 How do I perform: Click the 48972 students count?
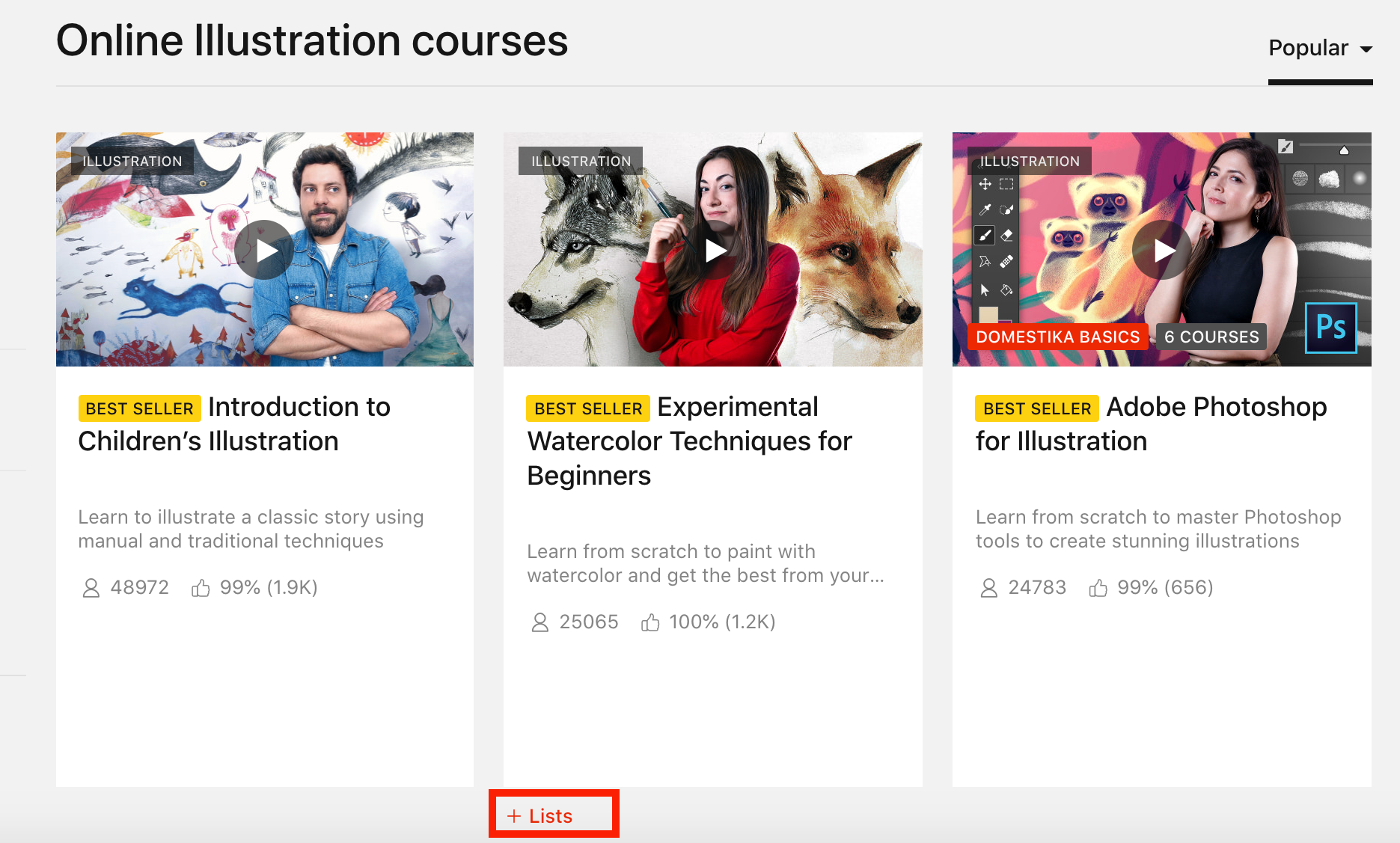(x=140, y=587)
